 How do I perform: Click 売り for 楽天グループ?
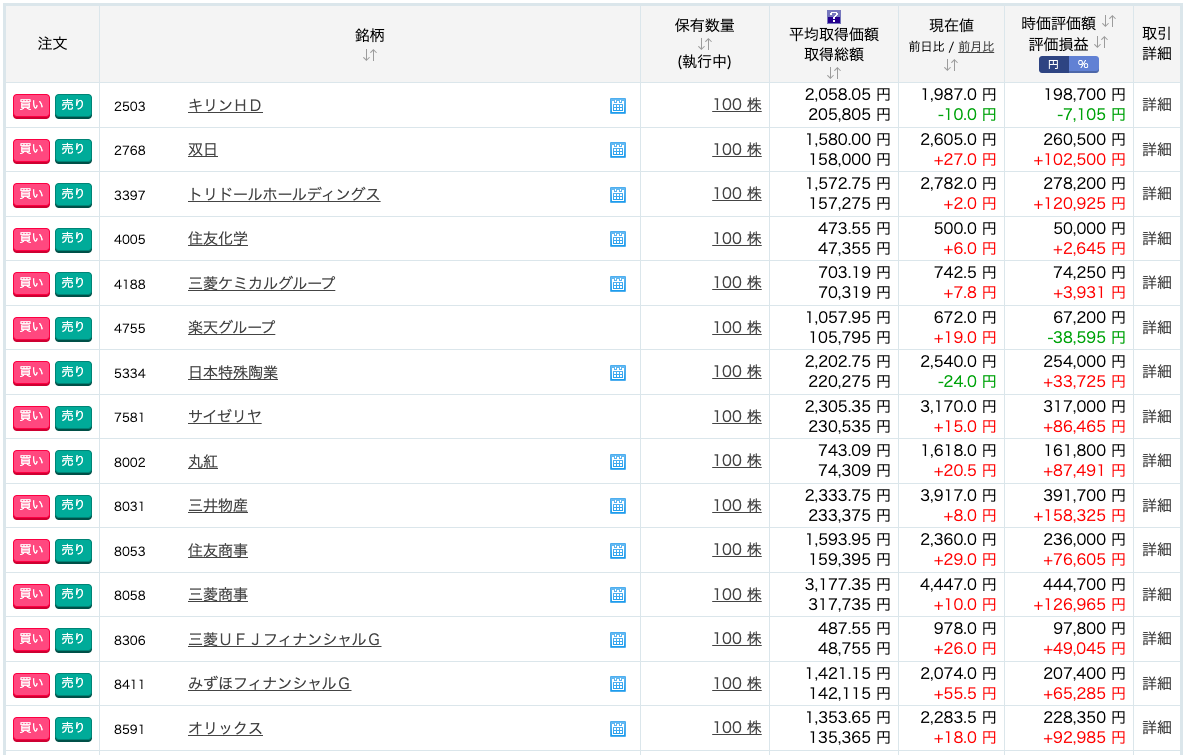pyautogui.click(x=73, y=328)
